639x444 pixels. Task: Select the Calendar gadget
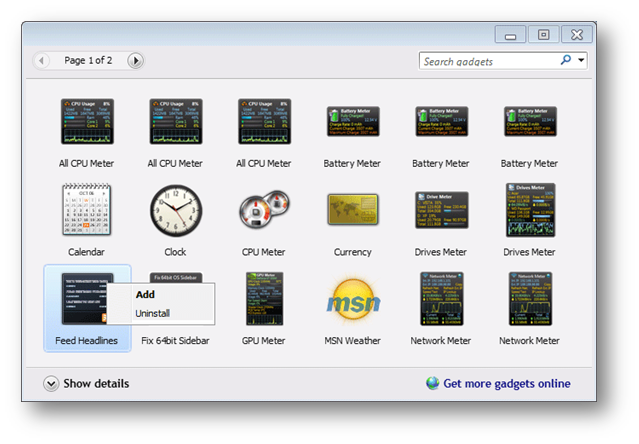point(86,220)
